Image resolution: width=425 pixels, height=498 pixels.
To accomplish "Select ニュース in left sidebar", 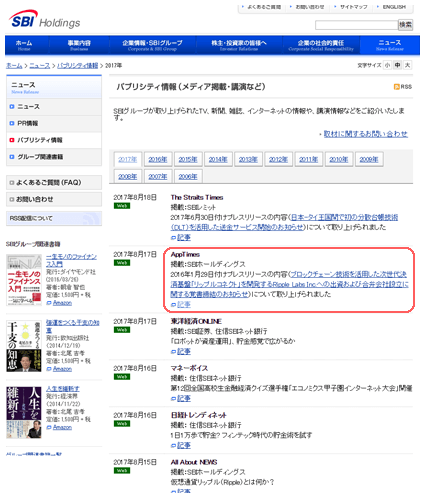I will 54,107.
